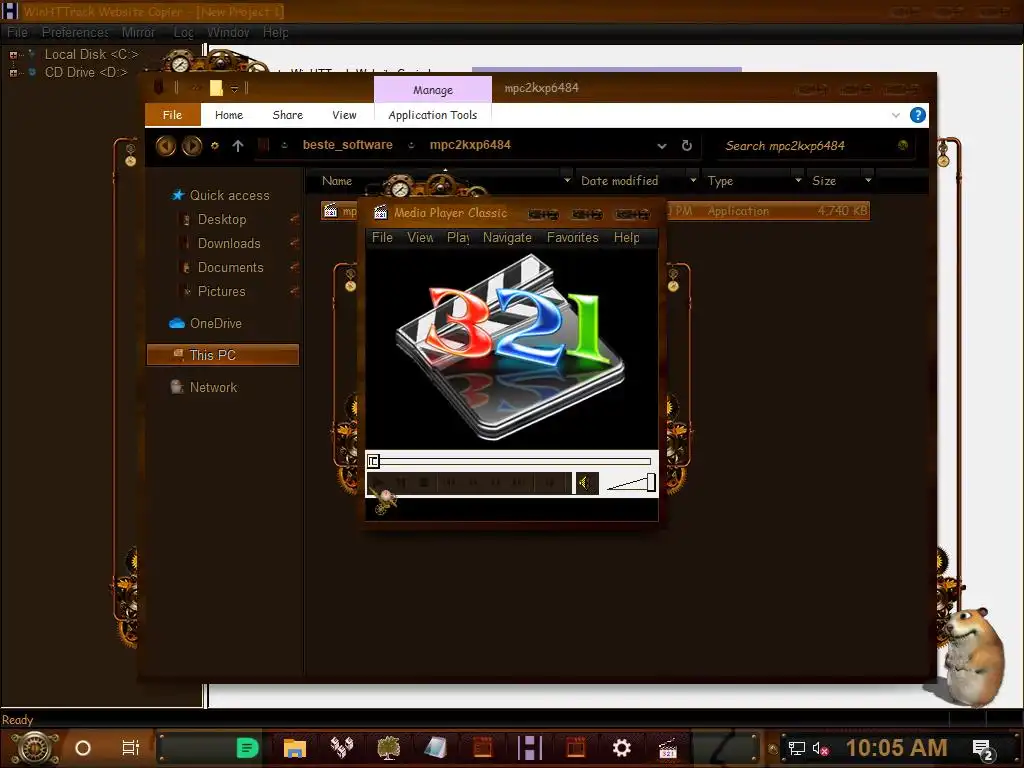Open the WinHTTrack Log menu

[184, 32]
